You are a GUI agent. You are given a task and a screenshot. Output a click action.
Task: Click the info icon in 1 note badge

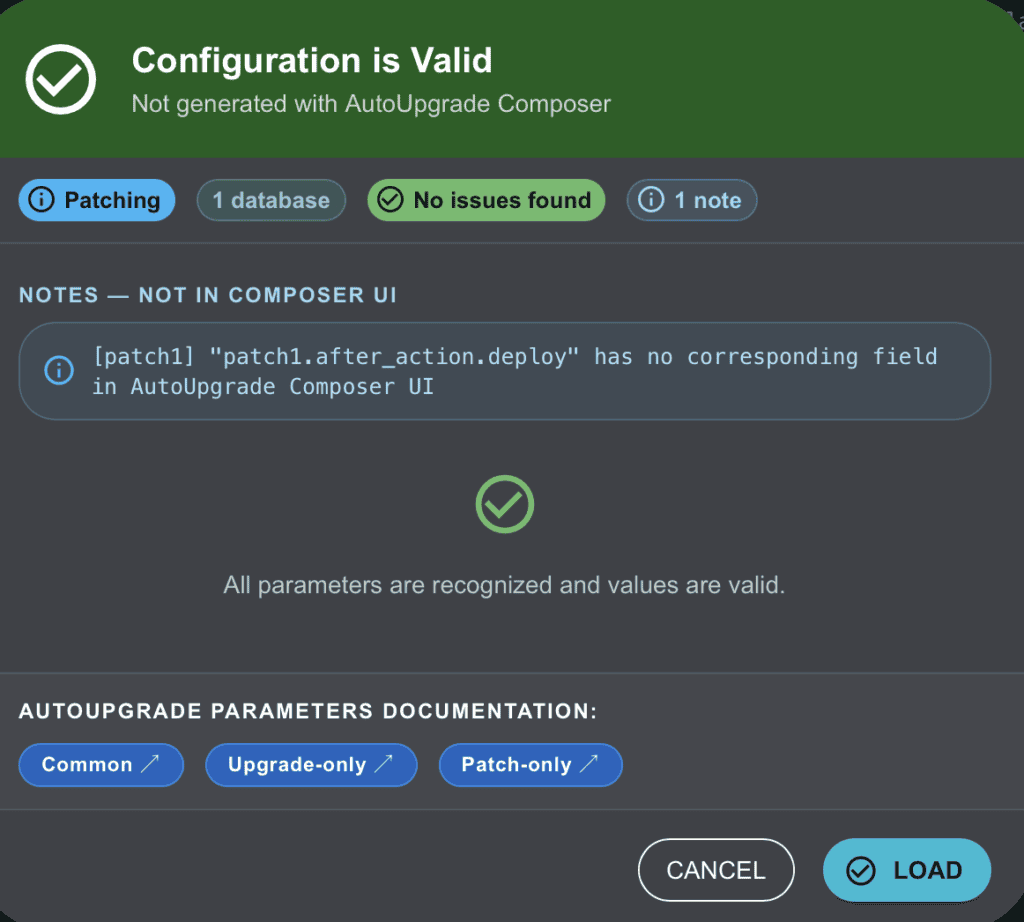click(651, 200)
